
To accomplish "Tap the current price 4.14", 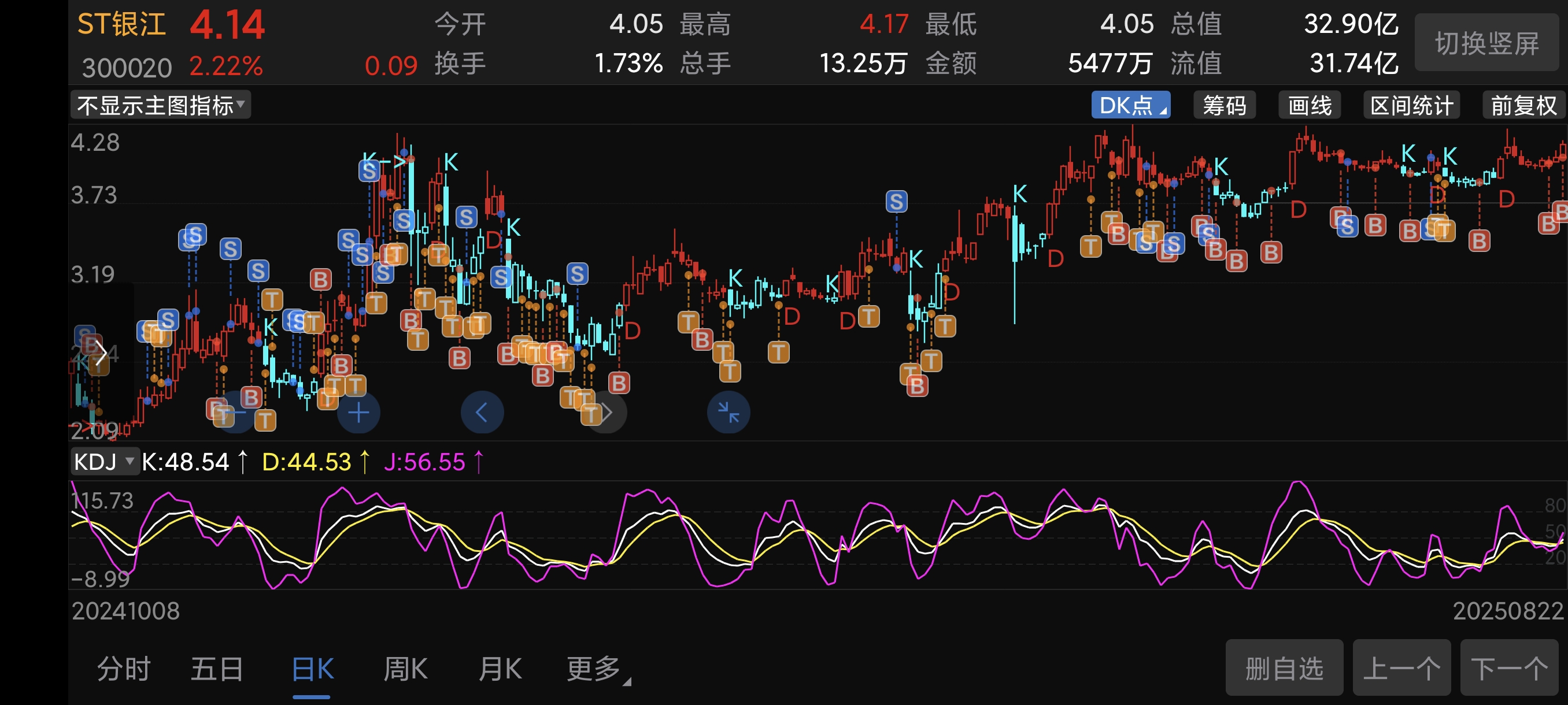I will click(x=227, y=25).
